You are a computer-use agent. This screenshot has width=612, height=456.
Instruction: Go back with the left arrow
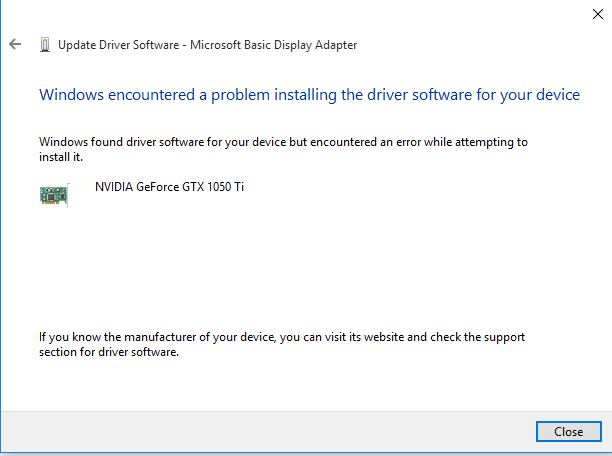tap(15, 44)
